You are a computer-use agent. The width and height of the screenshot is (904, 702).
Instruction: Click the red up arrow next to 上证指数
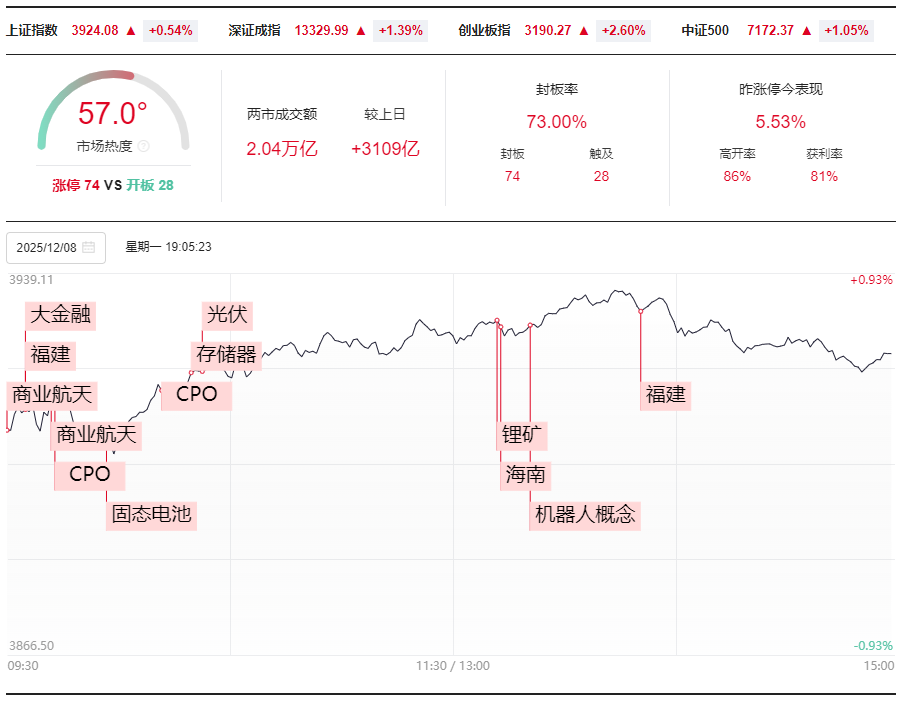[x=131, y=31]
